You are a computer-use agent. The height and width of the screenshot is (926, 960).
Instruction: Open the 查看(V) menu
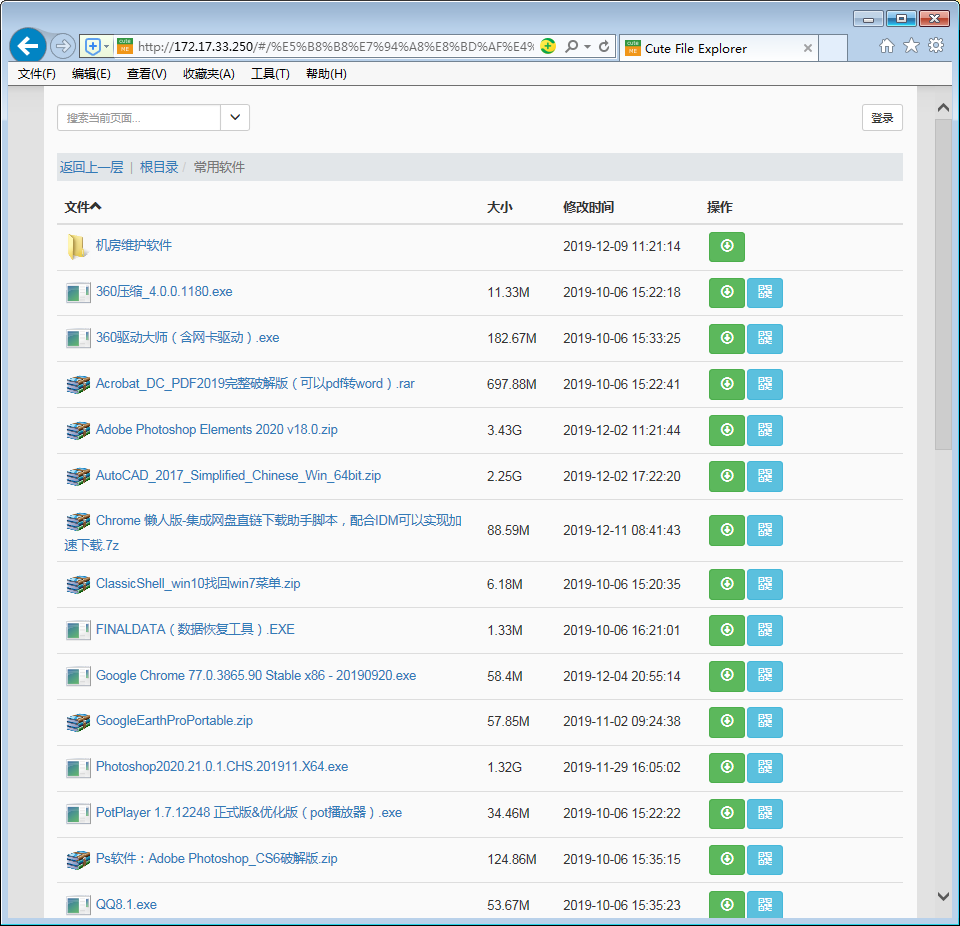(x=146, y=74)
